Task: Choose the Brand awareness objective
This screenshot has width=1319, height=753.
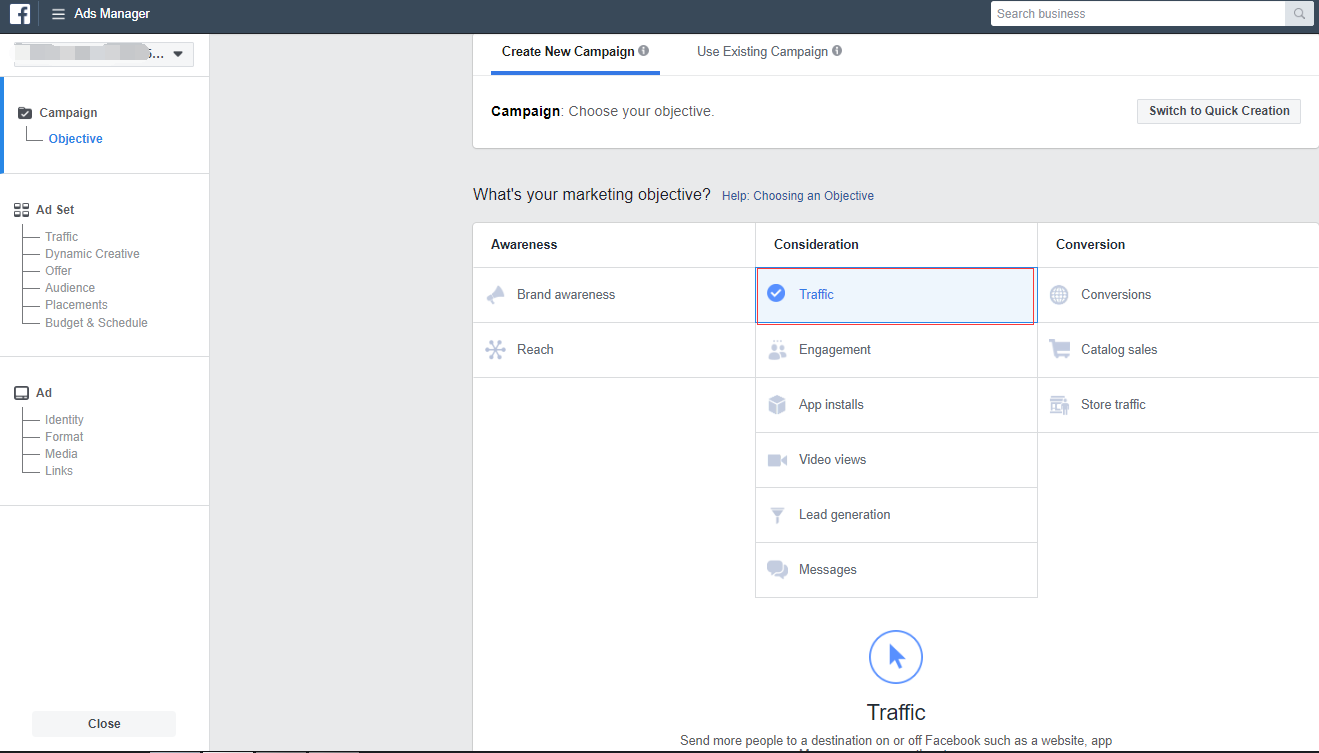Action: click(x=614, y=295)
